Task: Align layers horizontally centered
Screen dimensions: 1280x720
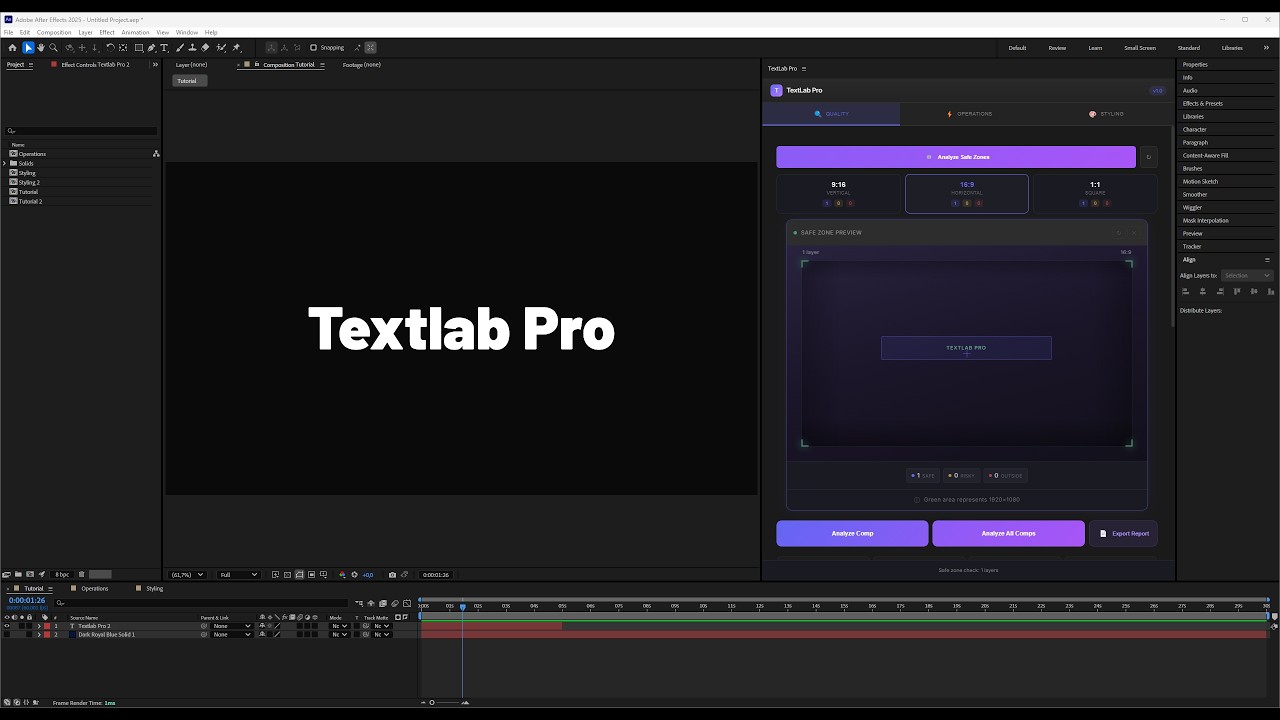Action: point(1203,291)
